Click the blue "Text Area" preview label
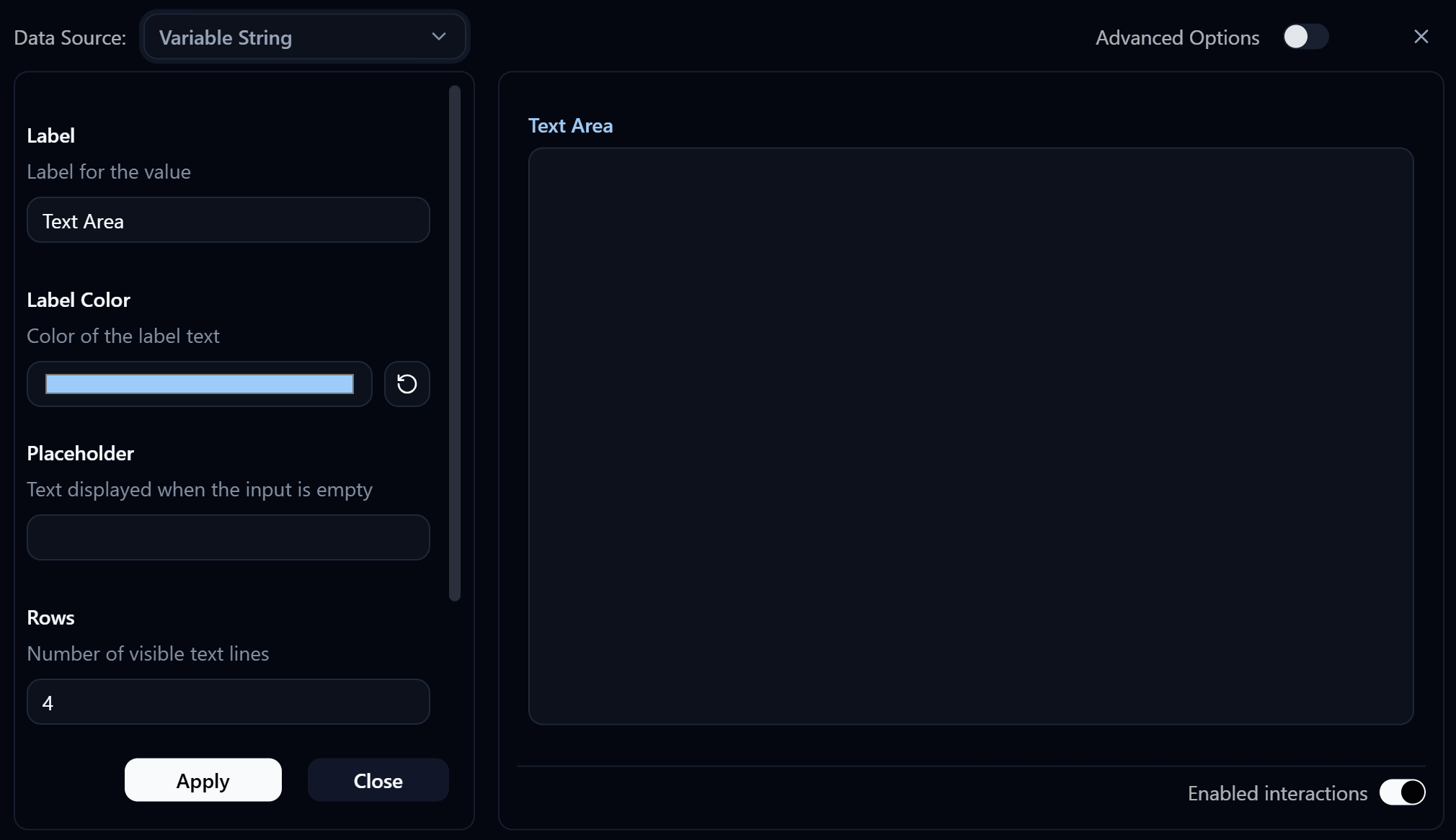This screenshot has width=1456, height=840. point(571,125)
